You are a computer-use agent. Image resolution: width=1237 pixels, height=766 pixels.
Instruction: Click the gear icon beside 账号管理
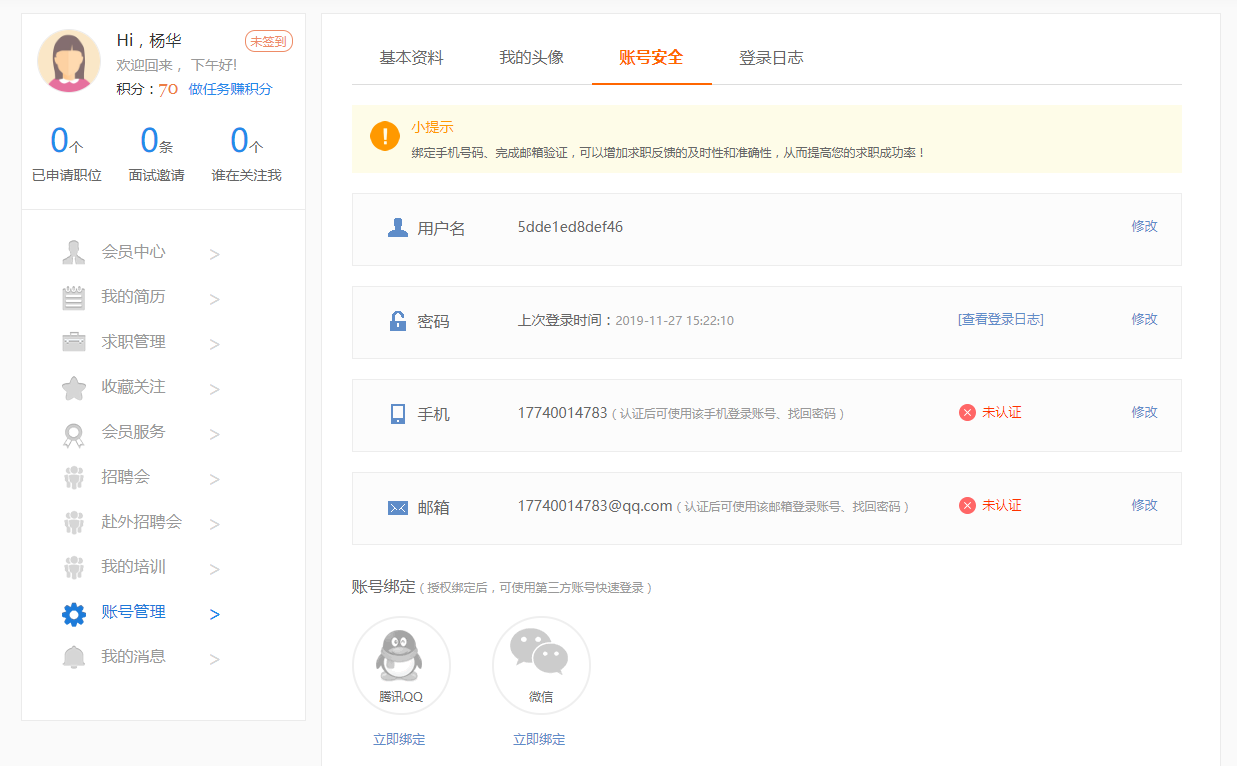tap(74, 614)
